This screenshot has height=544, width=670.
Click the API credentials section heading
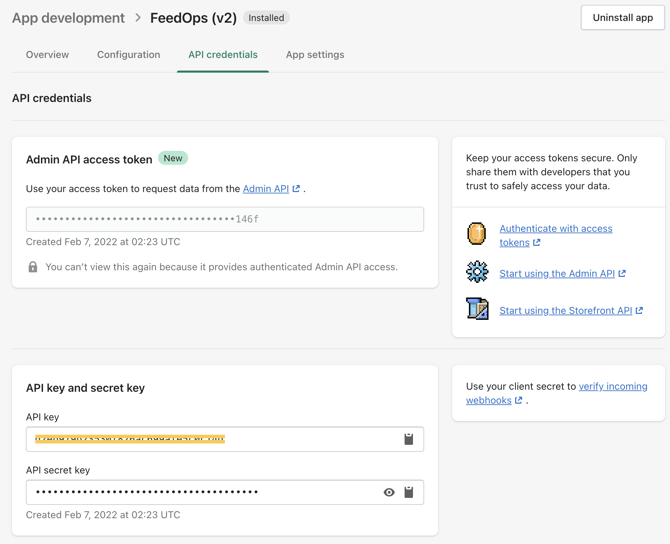[52, 98]
